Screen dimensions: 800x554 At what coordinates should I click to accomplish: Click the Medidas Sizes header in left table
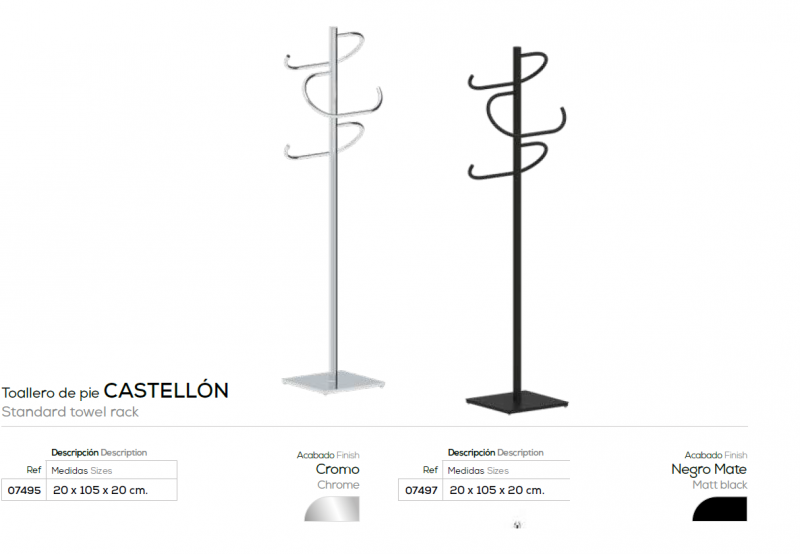point(82,471)
